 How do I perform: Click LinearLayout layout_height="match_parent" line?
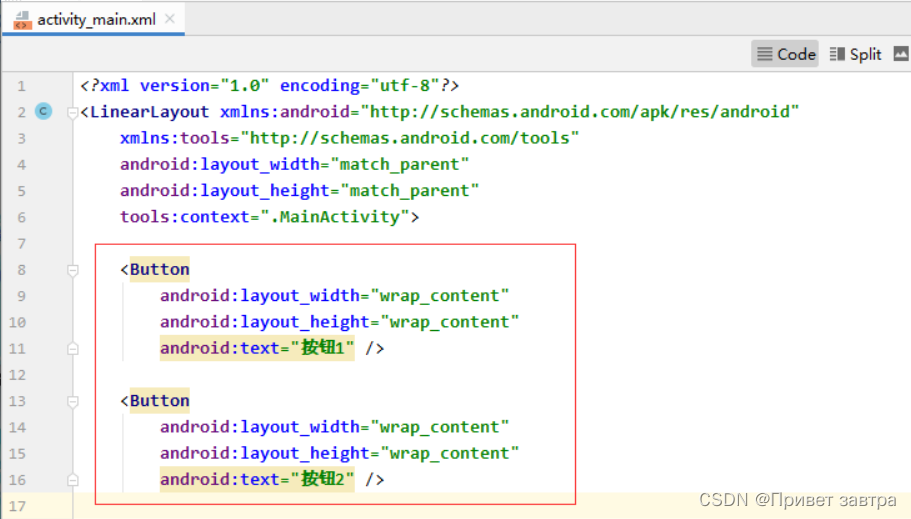300,191
